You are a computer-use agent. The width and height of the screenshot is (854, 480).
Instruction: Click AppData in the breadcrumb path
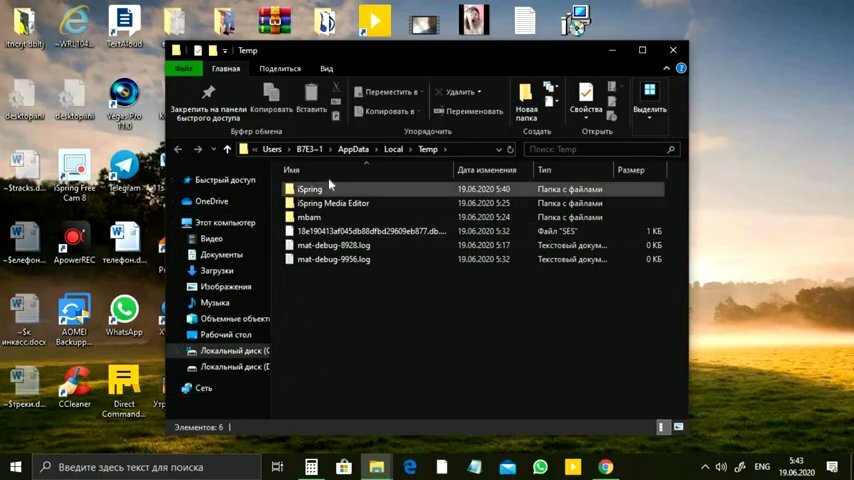[x=353, y=149]
